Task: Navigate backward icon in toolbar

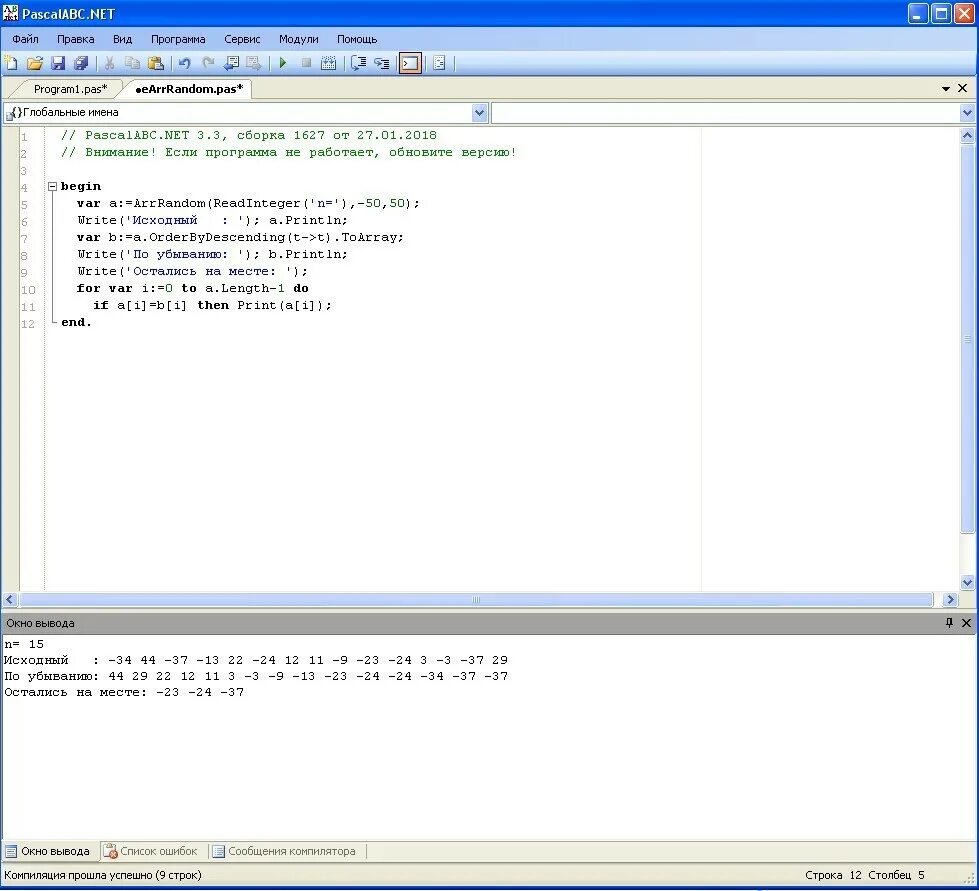Action: tap(231, 63)
